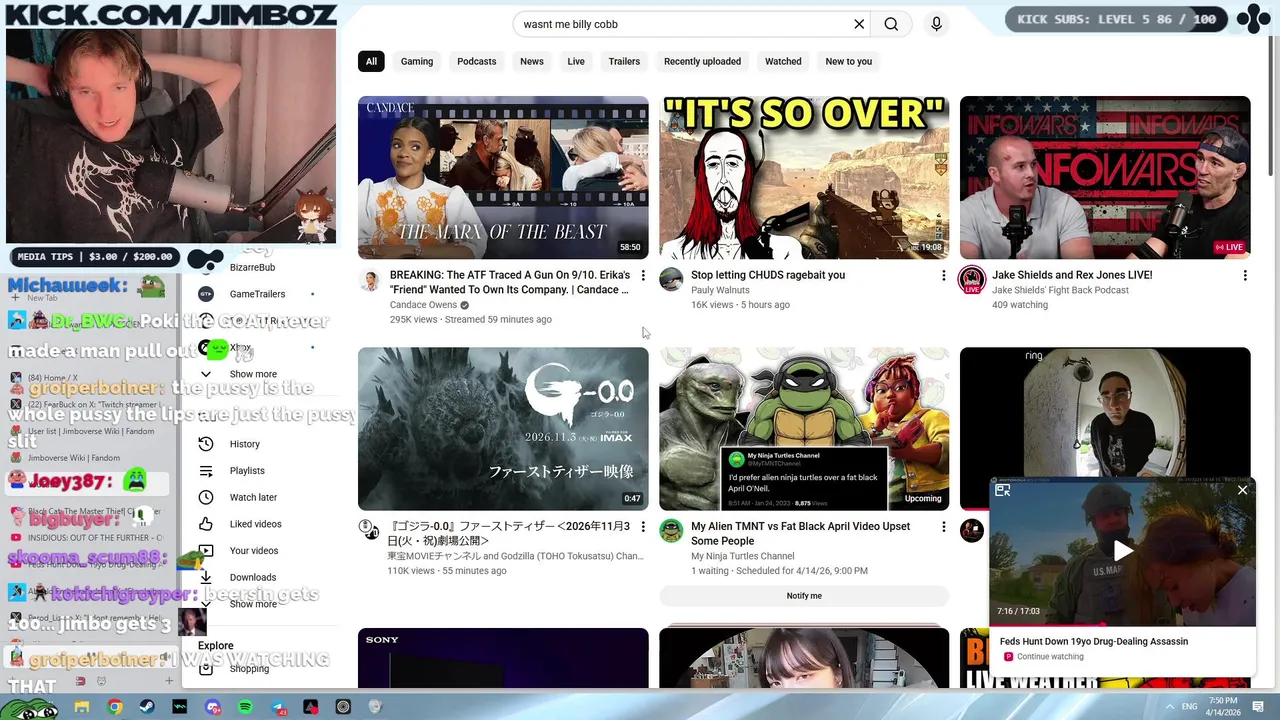Expand 'Show more' below Downloads
1280x720 pixels.
[x=253, y=604]
